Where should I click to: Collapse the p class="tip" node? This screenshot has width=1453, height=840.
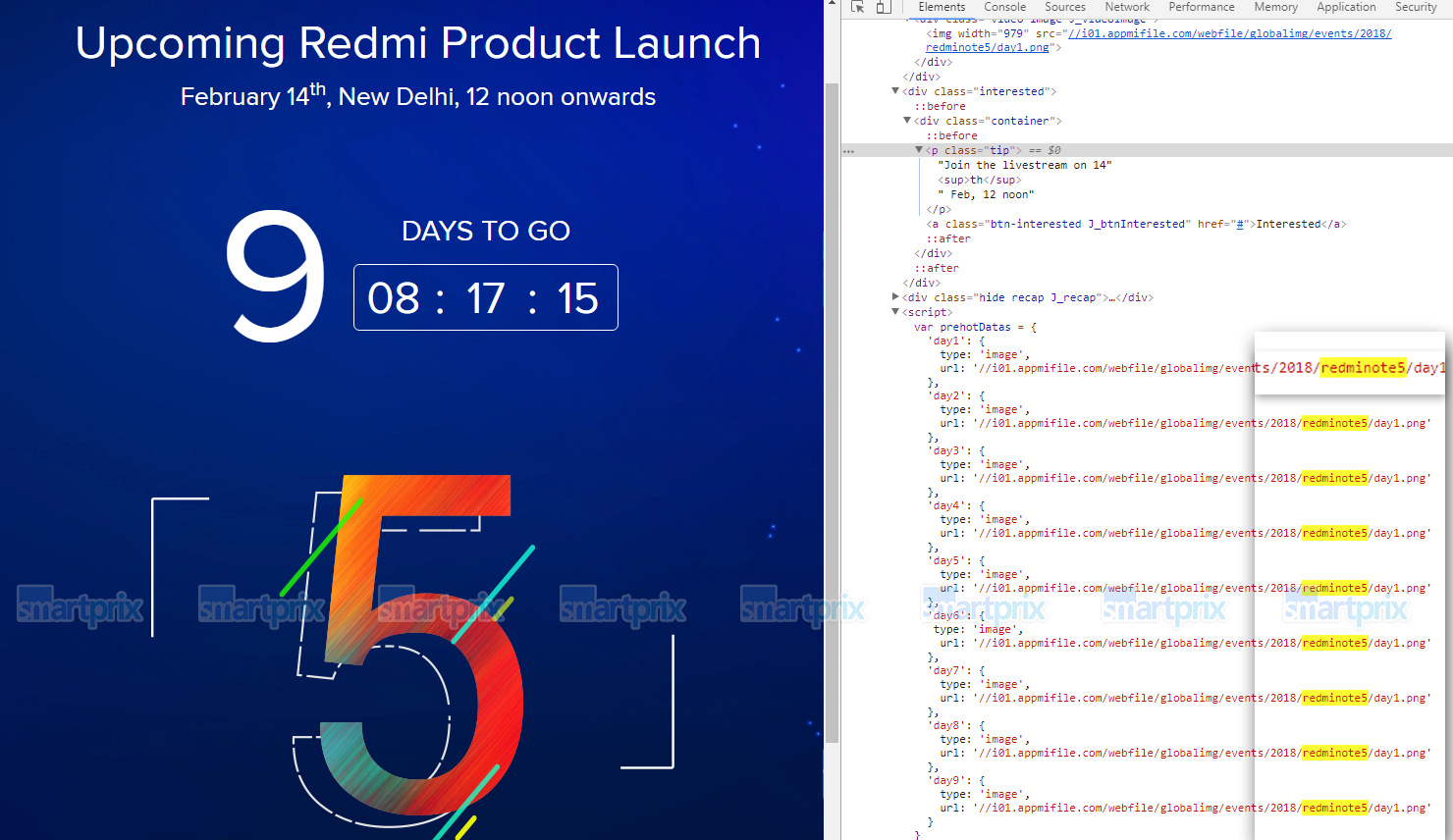coord(919,150)
